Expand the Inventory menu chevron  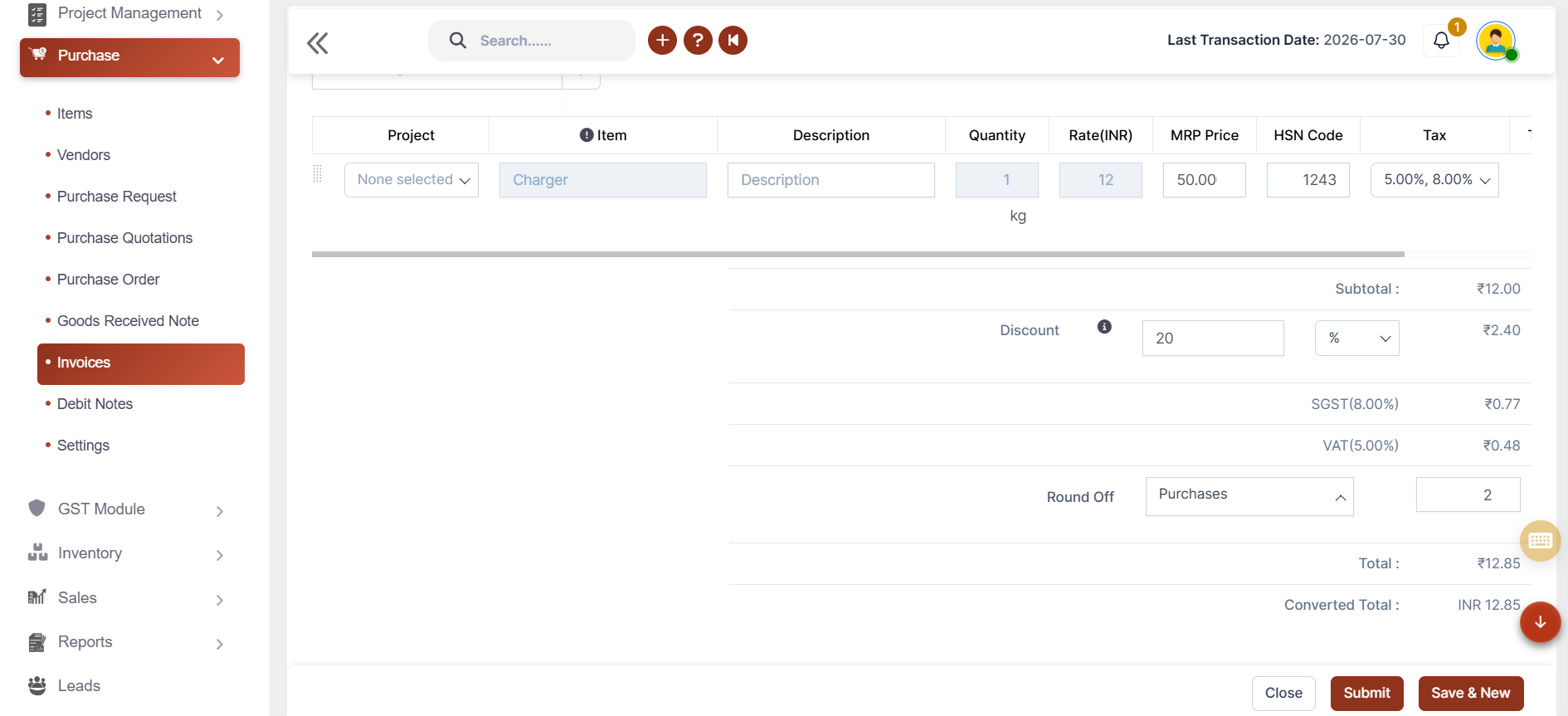coord(220,555)
